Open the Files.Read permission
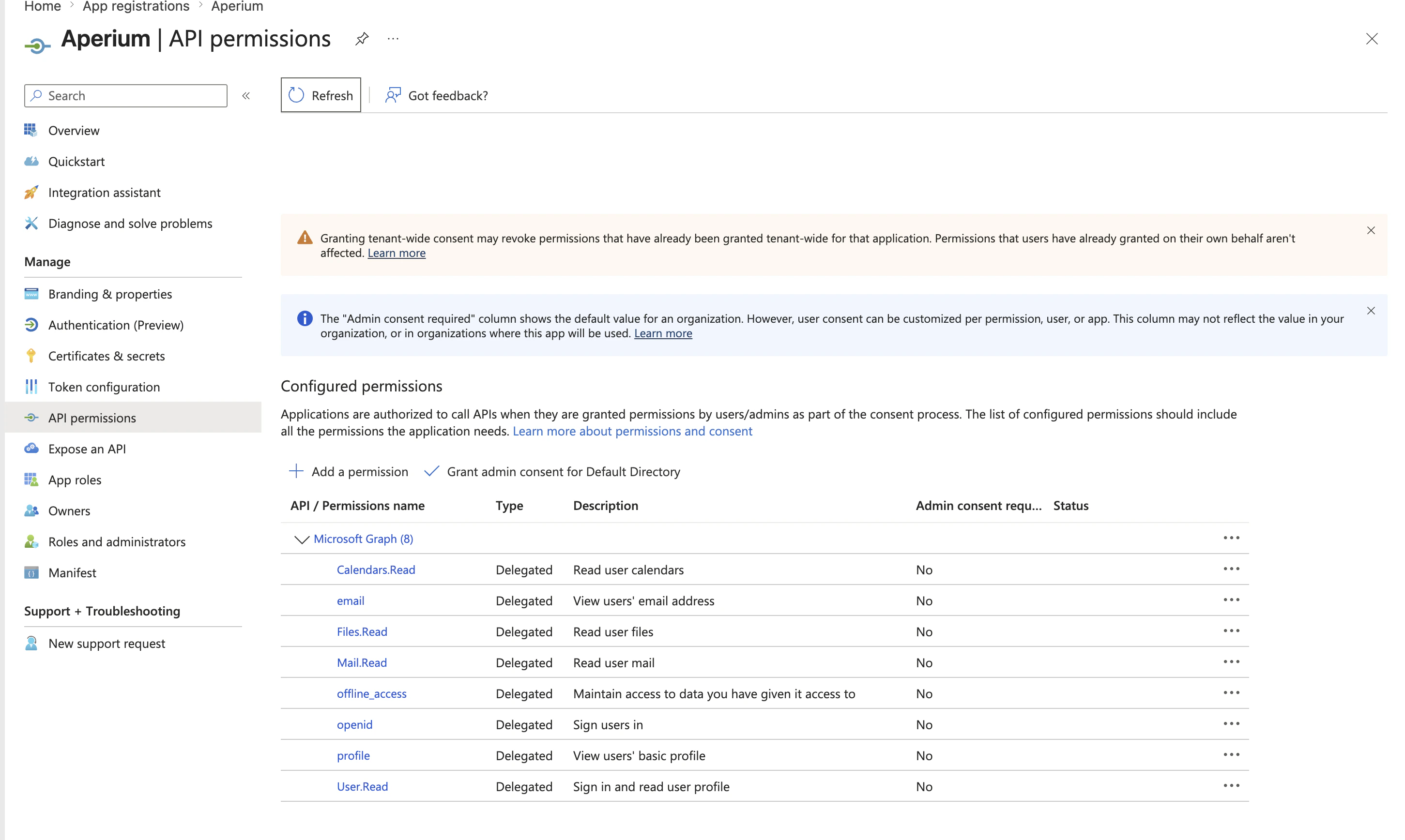The height and width of the screenshot is (840, 1405). coord(362,632)
